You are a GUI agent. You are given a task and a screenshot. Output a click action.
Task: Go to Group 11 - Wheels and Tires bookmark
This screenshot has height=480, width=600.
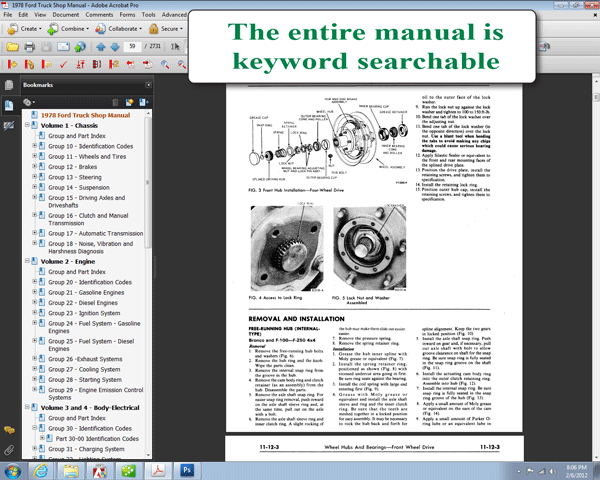tap(87, 157)
